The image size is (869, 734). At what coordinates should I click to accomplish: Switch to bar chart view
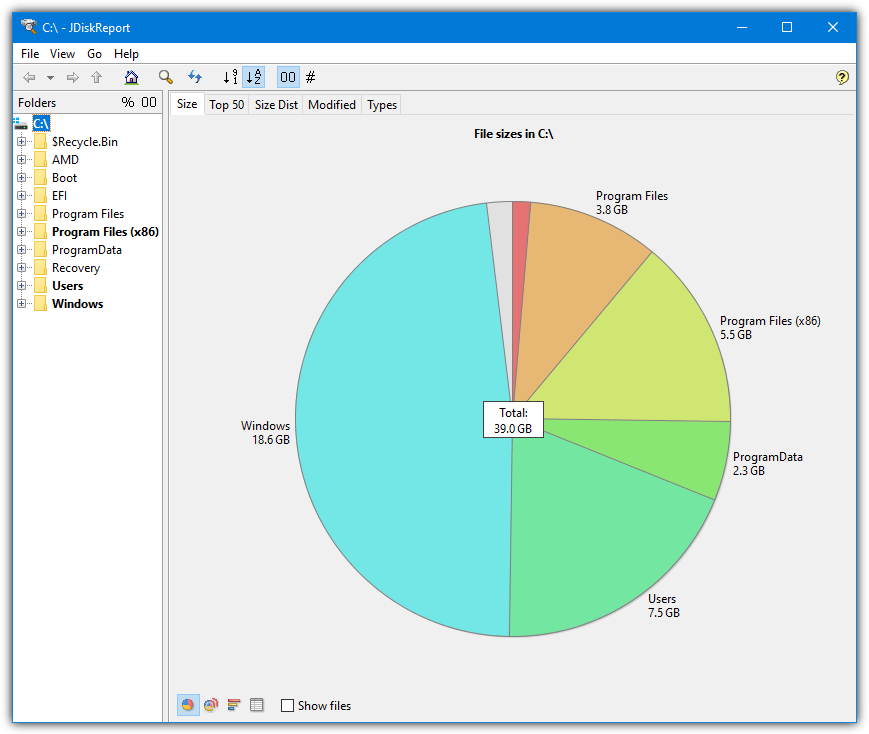coord(234,705)
